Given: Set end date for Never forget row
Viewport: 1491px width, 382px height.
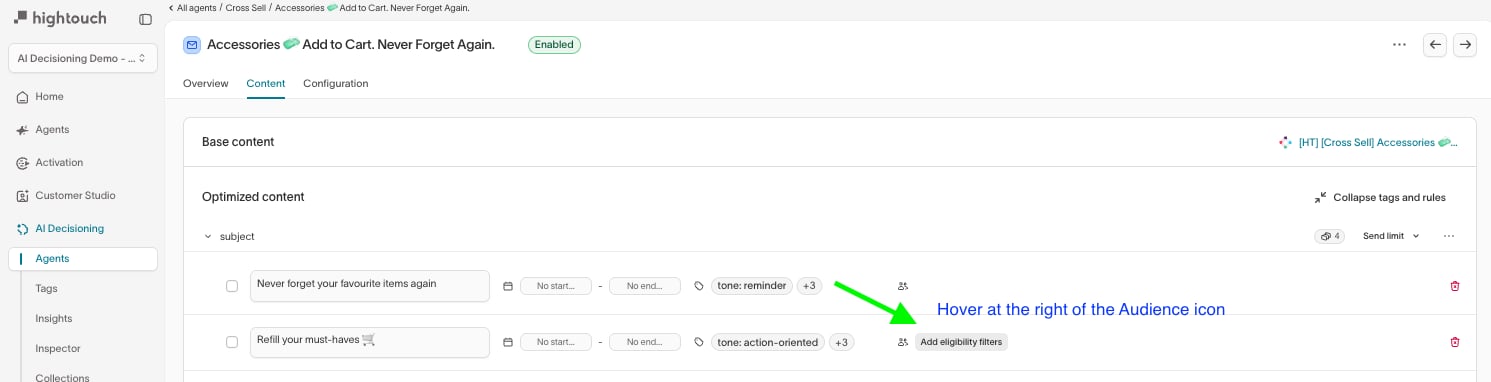Looking at the screenshot, I should [645, 286].
